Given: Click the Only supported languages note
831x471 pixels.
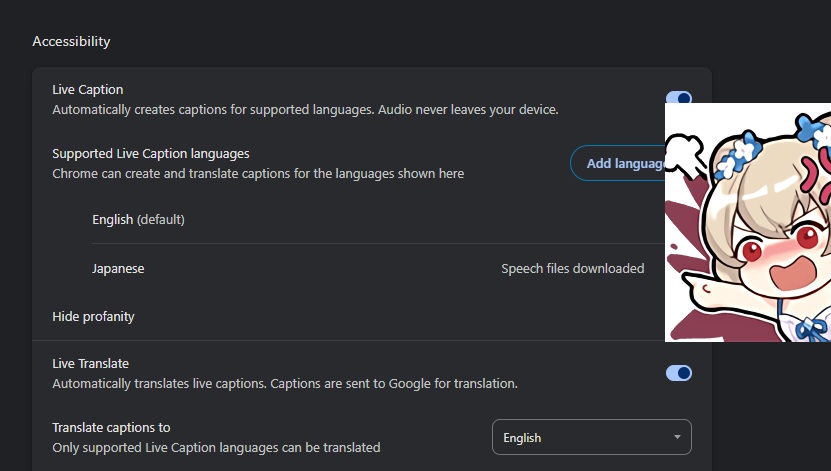Looking at the screenshot, I should point(216,448).
